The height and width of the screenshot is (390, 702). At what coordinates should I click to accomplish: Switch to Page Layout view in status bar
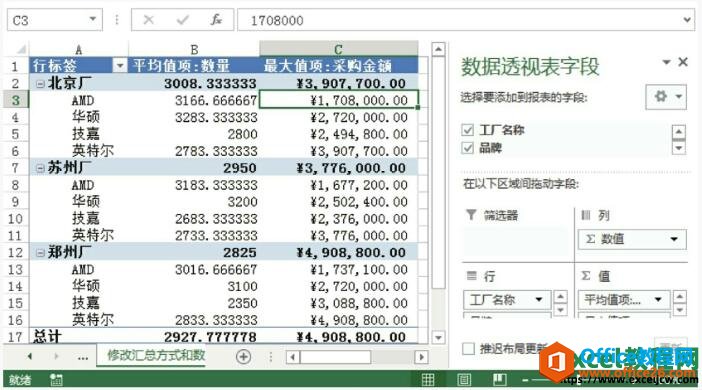click(x=464, y=380)
